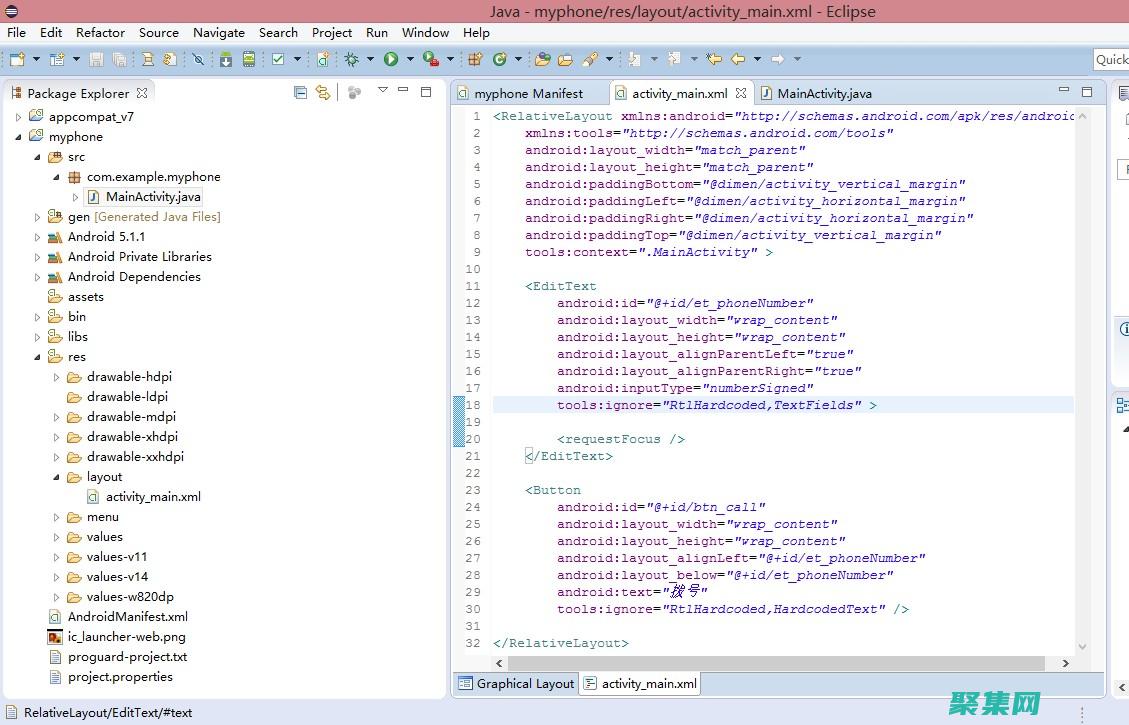Open the Refactor menu
Viewport: 1129px width, 725px height.
point(101,32)
